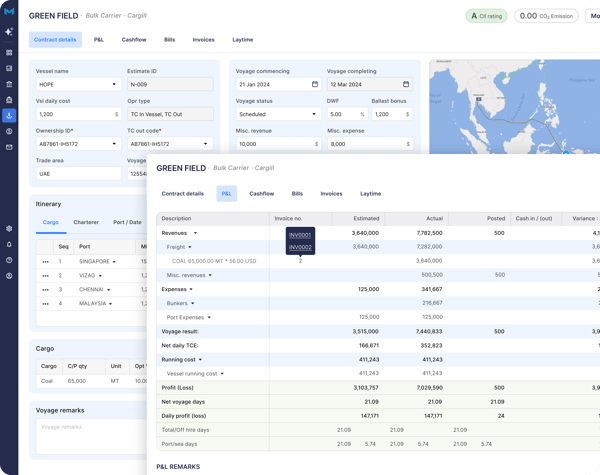The image size is (600, 475).
Task: Click the CO₂ Emission badge
Action: tap(546, 16)
